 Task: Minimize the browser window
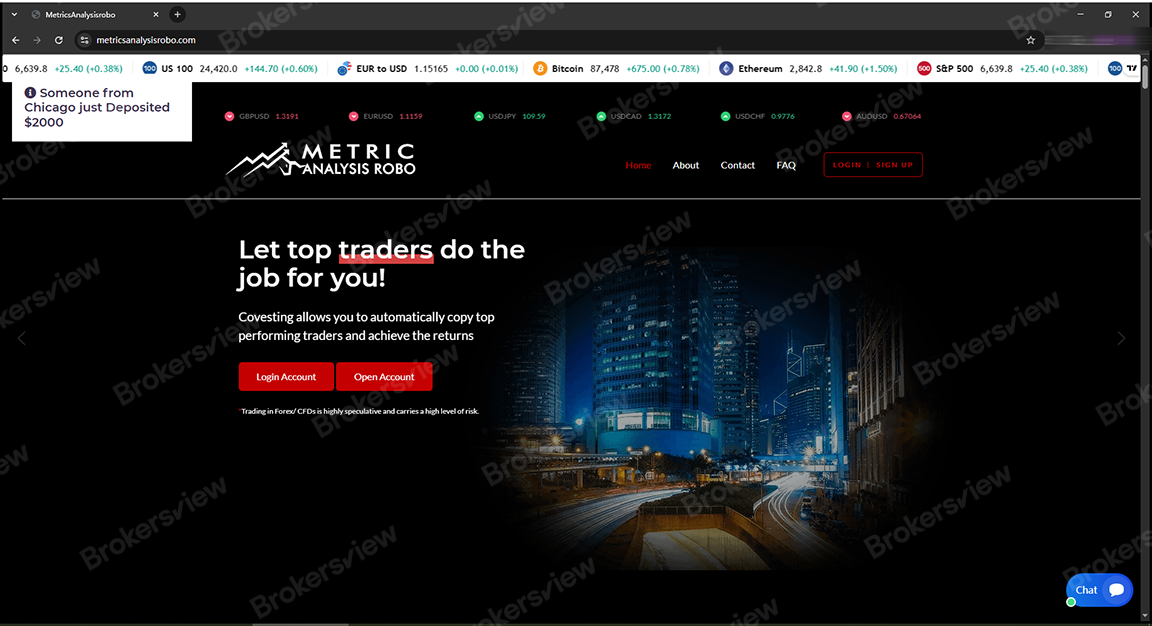point(1080,15)
